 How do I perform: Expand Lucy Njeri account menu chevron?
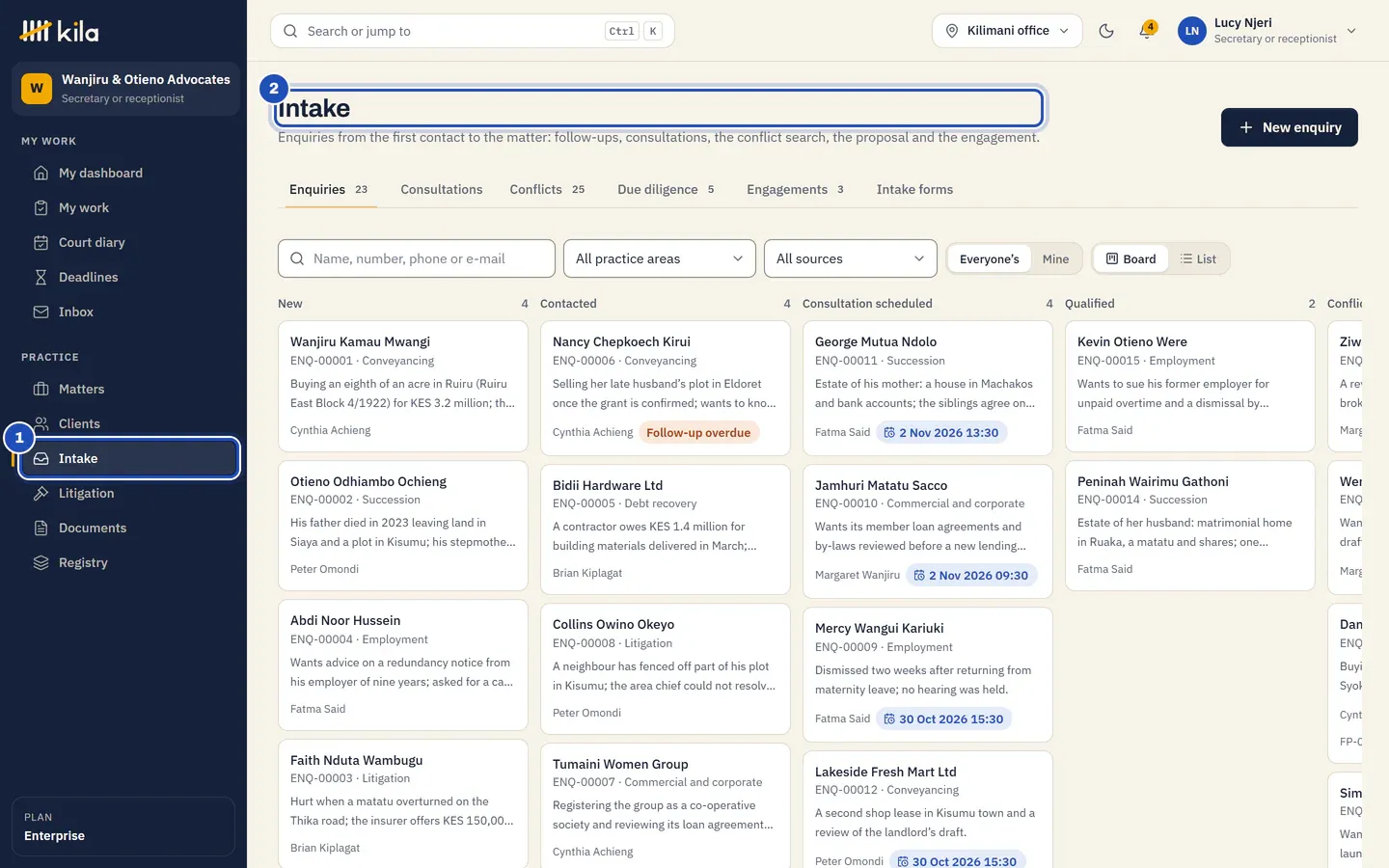[x=1351, y=31]
